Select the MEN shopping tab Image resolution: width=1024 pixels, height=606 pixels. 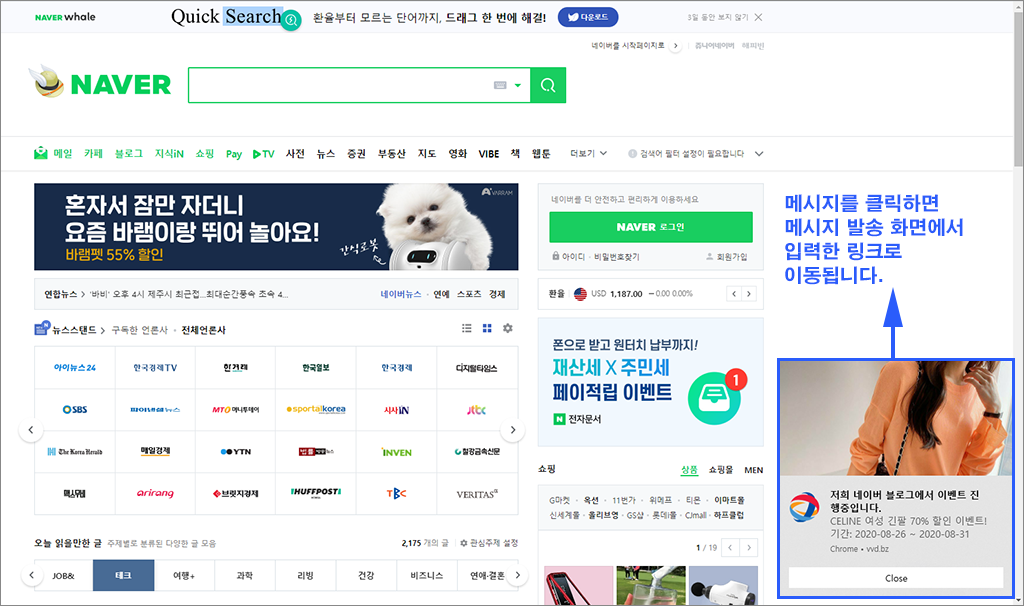pyautogui.click(x=754, y=470)
